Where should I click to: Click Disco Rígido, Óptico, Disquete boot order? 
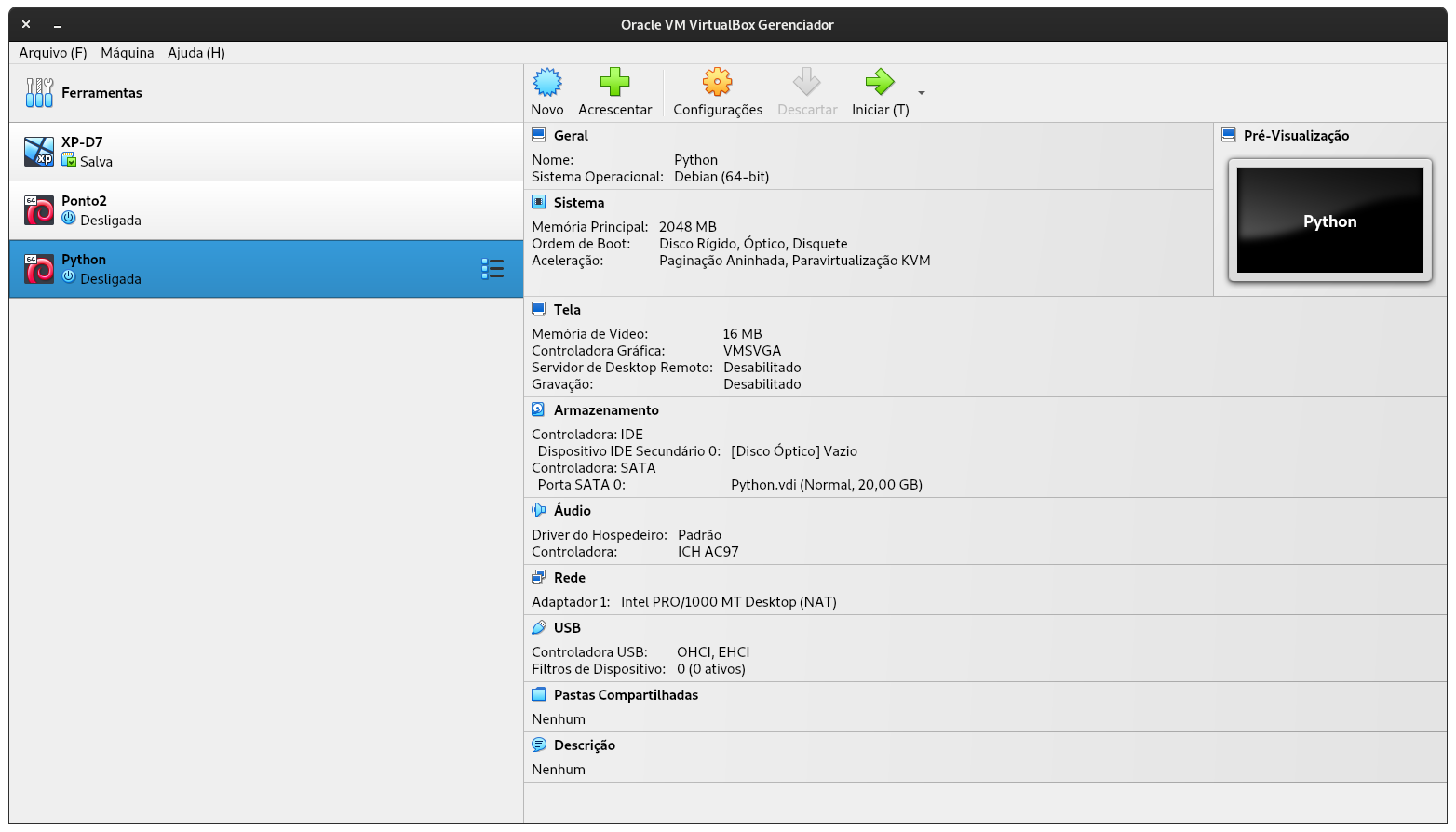point(753,244)
